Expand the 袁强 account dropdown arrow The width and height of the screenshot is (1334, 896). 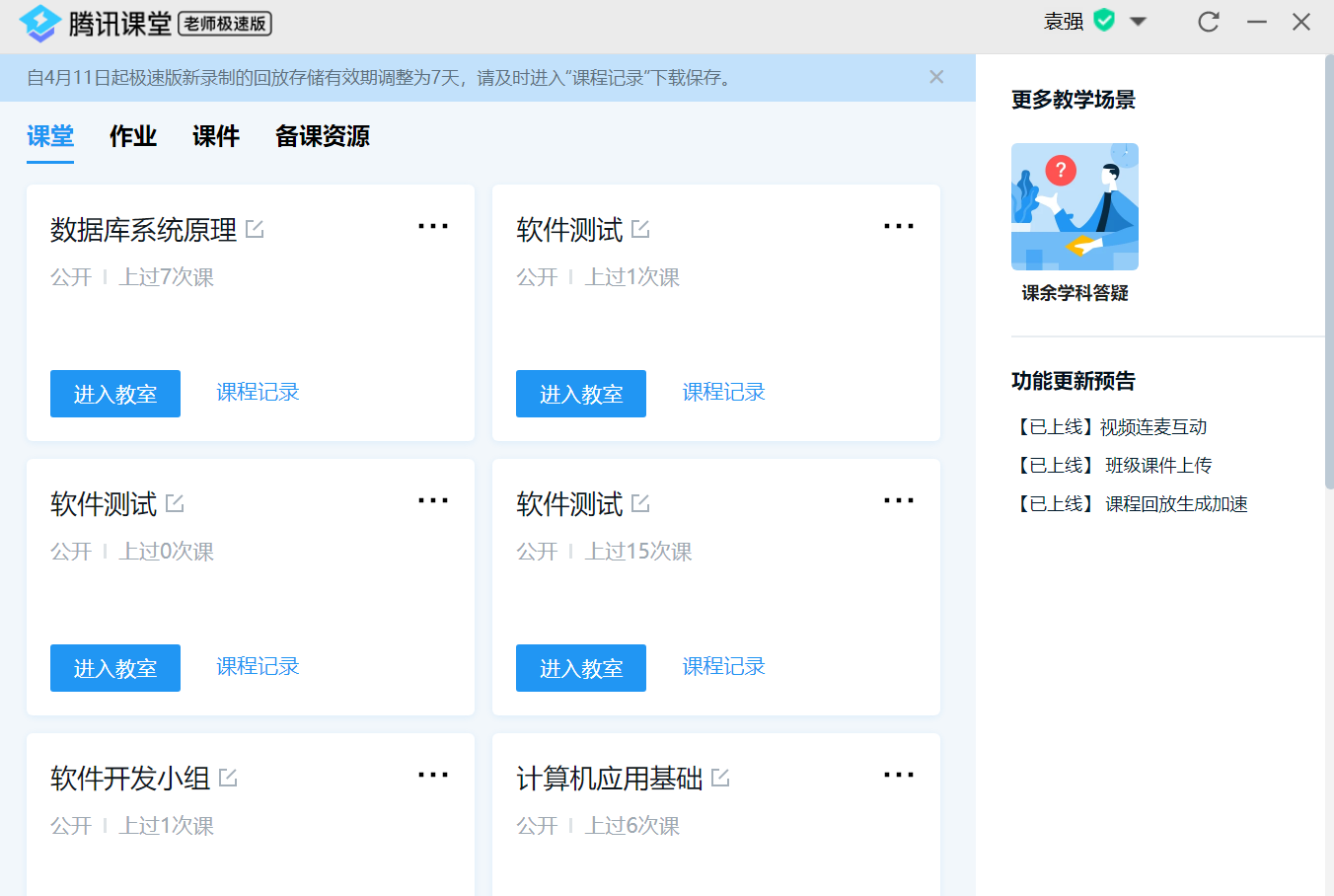pyautogui.click(x=1138, y=22)
